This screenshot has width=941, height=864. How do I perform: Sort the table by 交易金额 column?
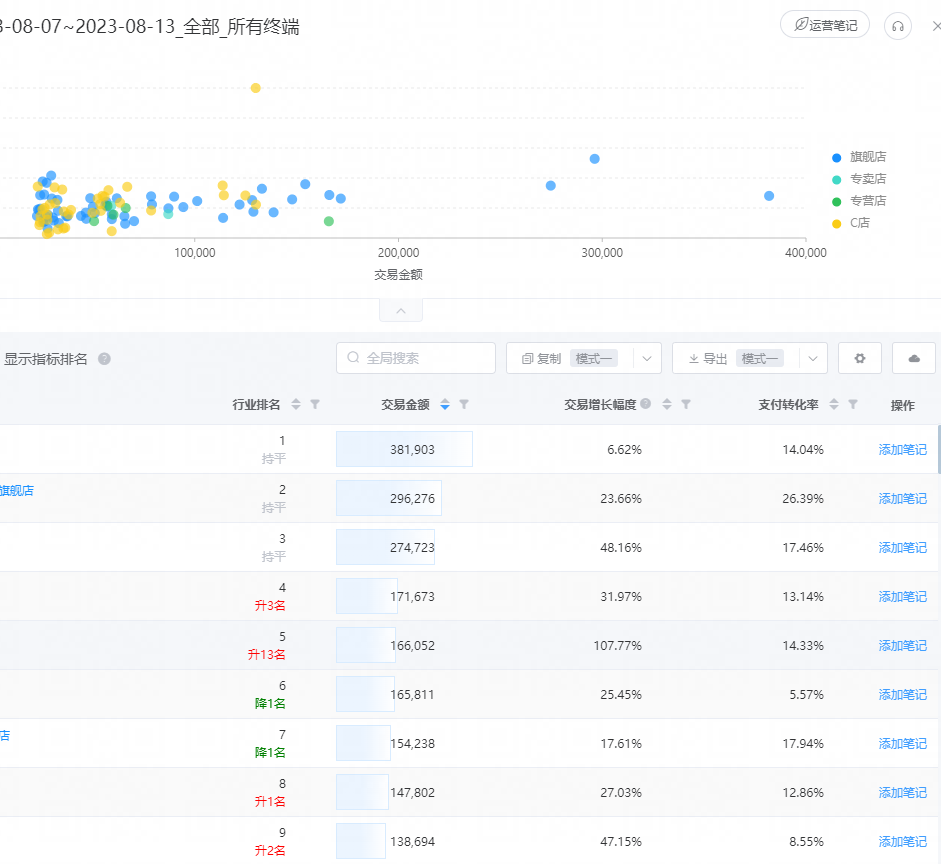coord(445,405)
